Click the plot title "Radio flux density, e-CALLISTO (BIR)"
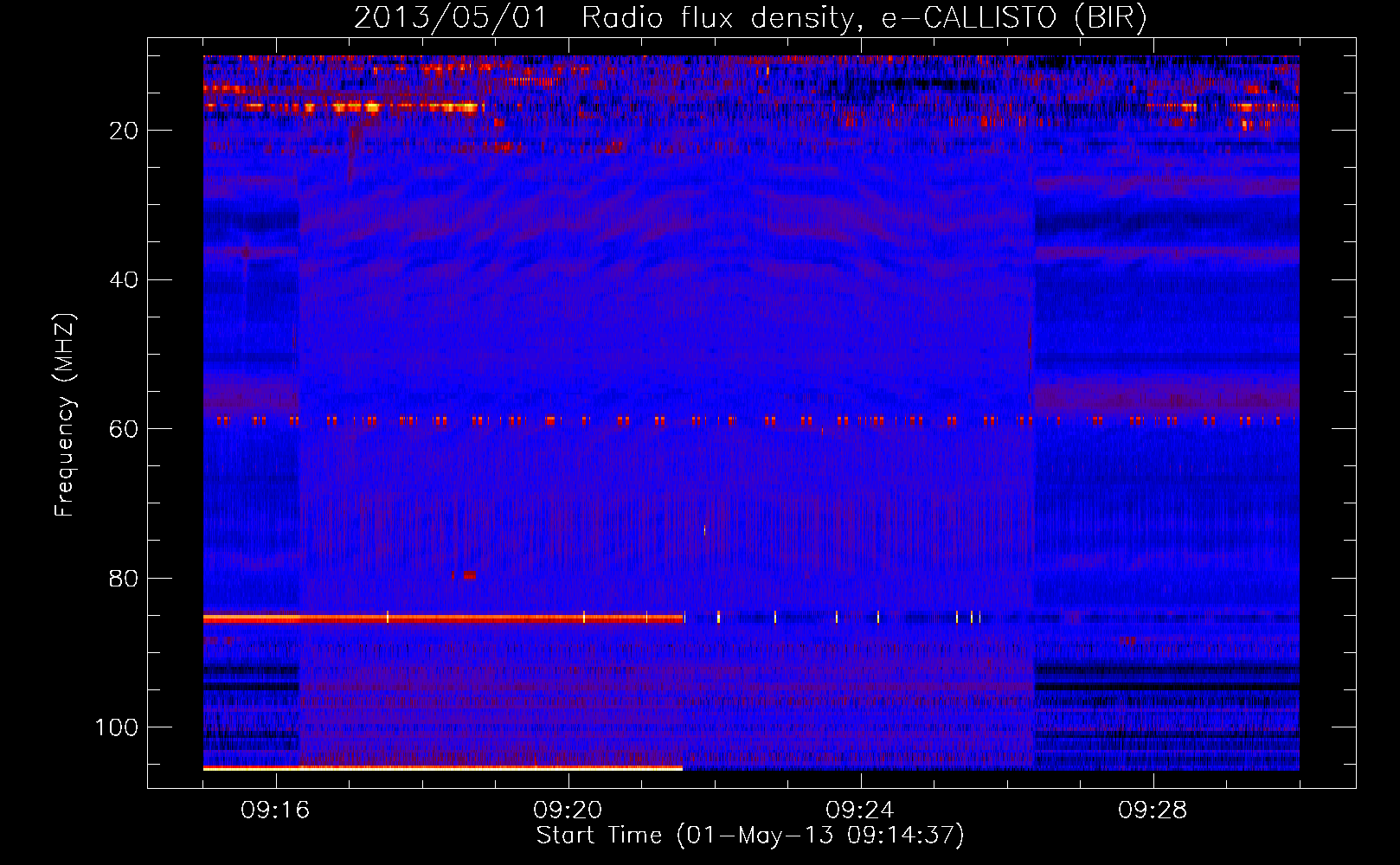Screen dimensions: 1400x865 click(x=864, y=18)
